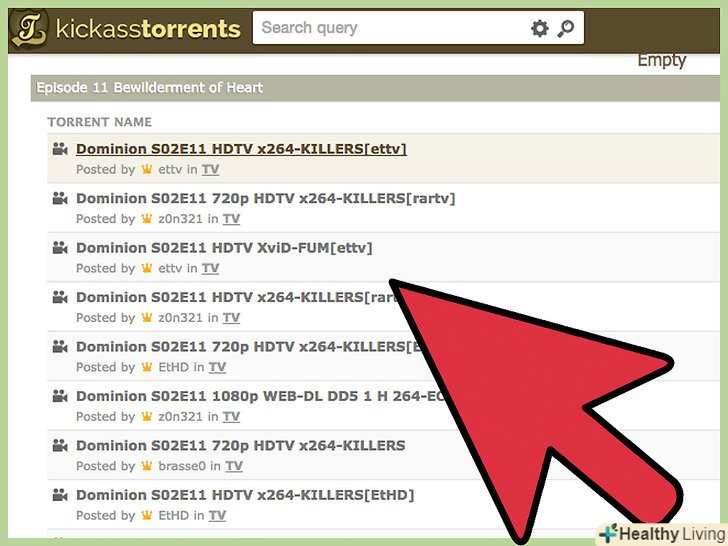The image size is (728, 546).
Task: Open TV category link in first row
Action: pyautogui.click(x=210, y=169)
